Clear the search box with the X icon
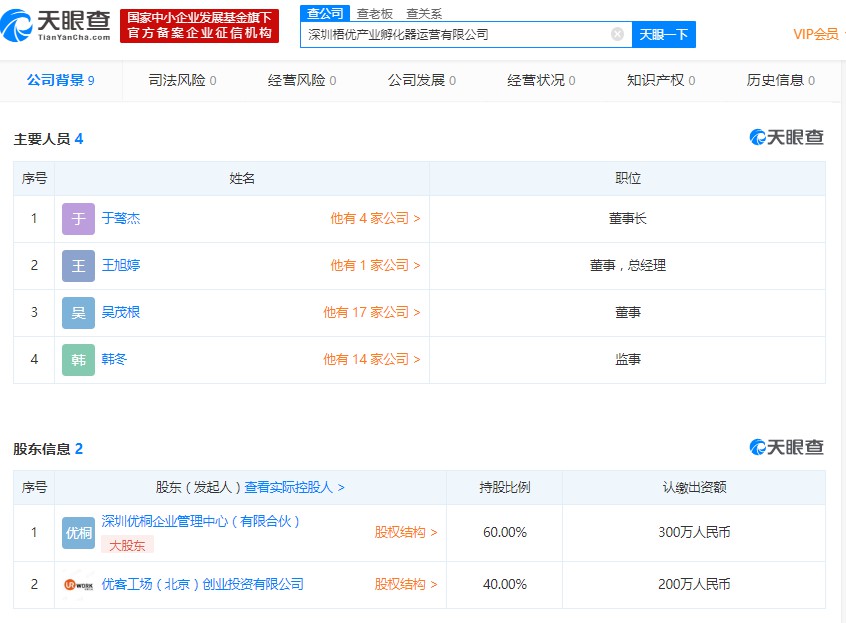The width and height of the screenshot is (846, 623). coord(617,35)
